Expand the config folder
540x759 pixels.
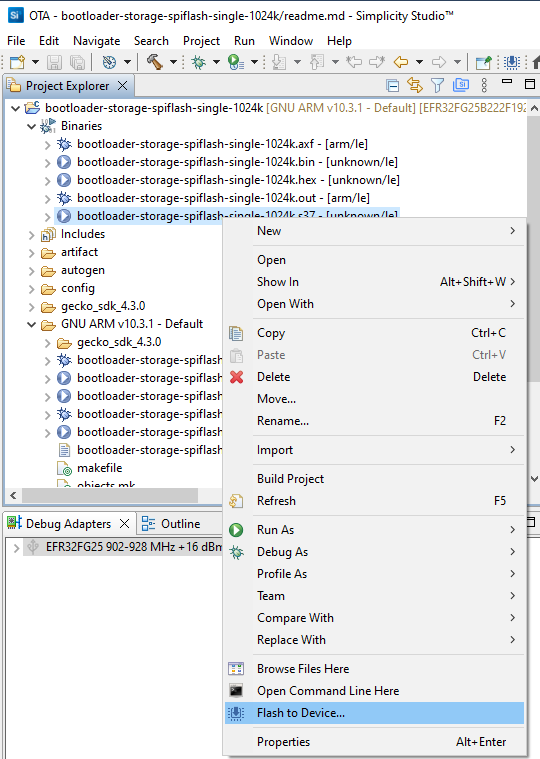[31, 289]
